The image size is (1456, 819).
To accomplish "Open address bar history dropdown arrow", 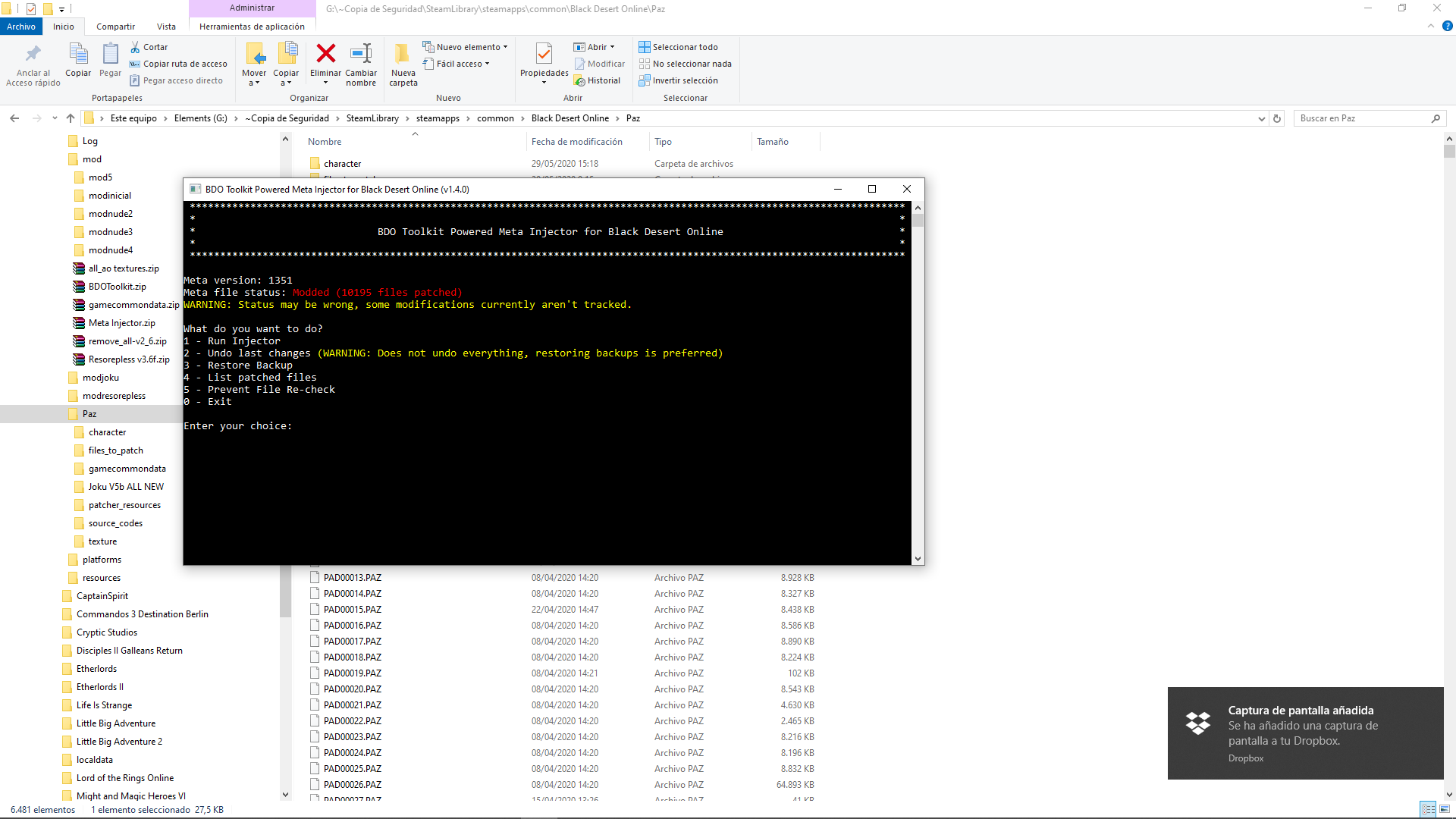I will pos(1261,118).
